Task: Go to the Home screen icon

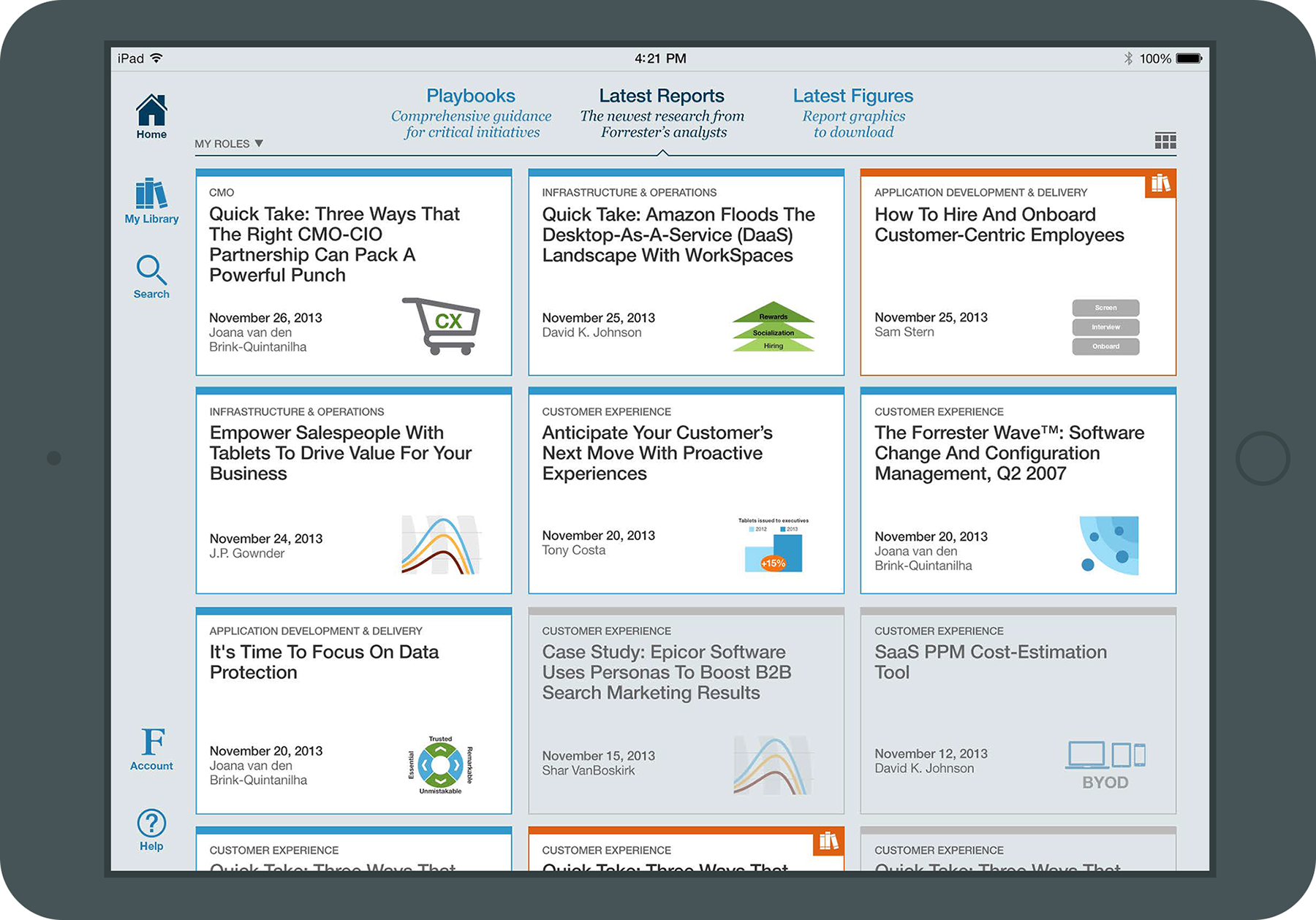Action: click(151, 115)
